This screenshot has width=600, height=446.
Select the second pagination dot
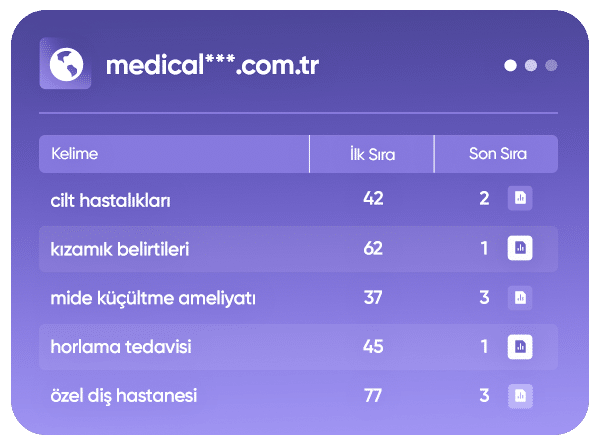(531, 66)
